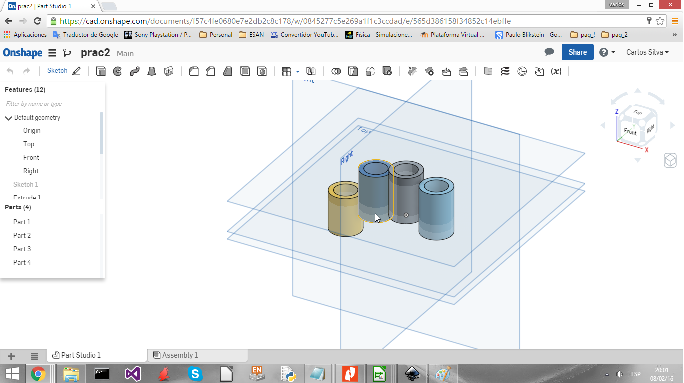The image size is (684, 383).
Task: Switch to the Assembly 1 tab
Action: pyautogui.click(x=175, y=356)
